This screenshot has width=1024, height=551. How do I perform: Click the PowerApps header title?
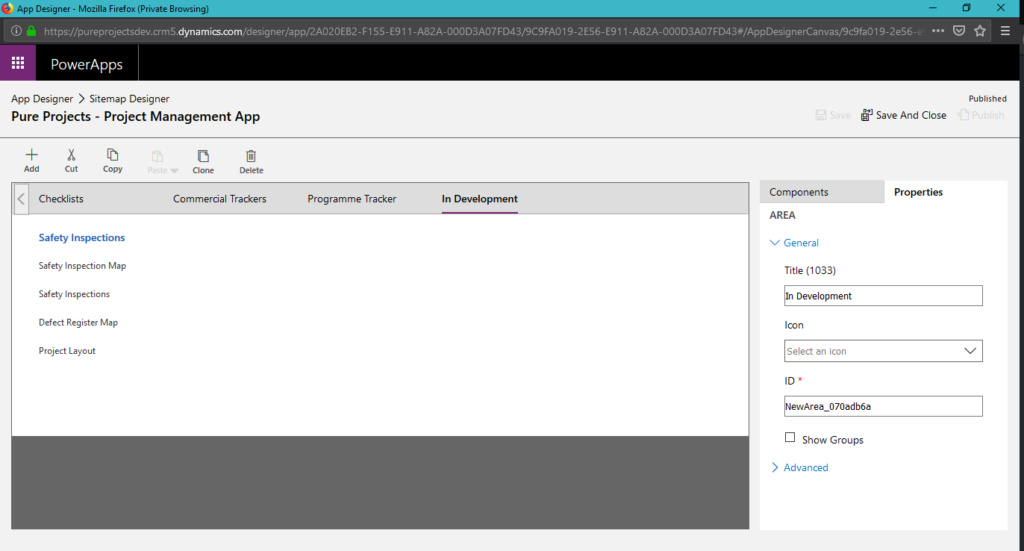(87, 64)
